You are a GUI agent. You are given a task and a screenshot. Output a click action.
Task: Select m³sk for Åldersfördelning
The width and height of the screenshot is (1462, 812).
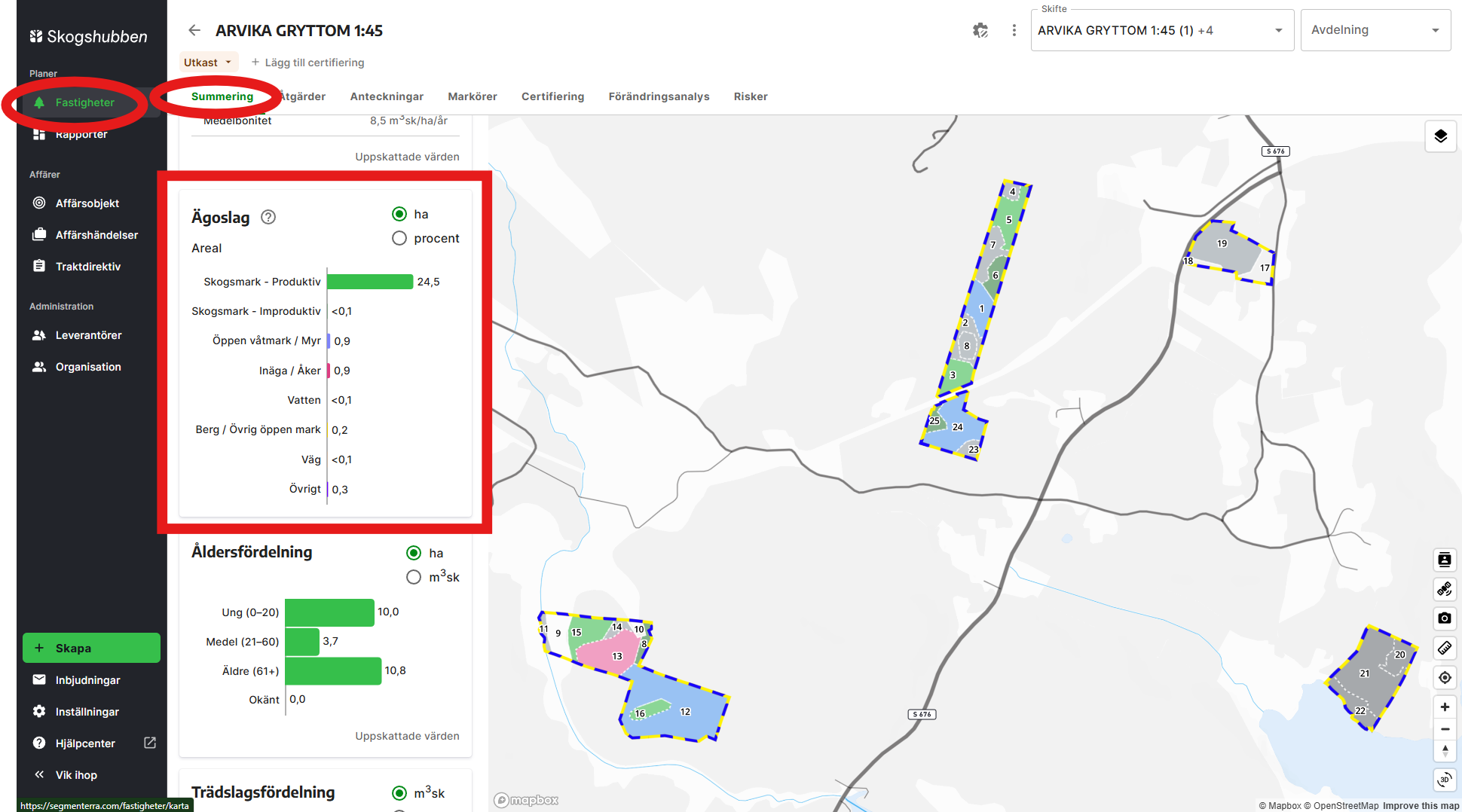coord(414,578)
